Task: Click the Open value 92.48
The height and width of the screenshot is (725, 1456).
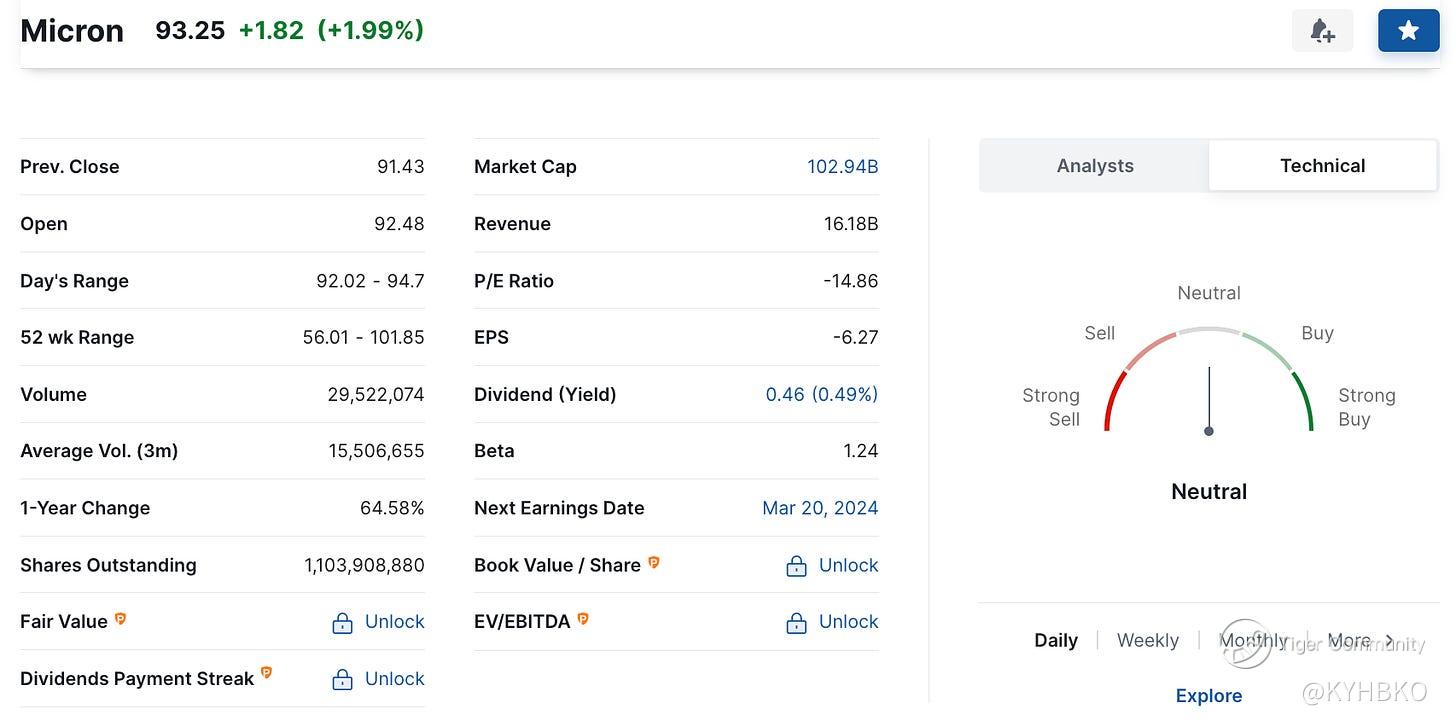Action: [x=399, y=224]
